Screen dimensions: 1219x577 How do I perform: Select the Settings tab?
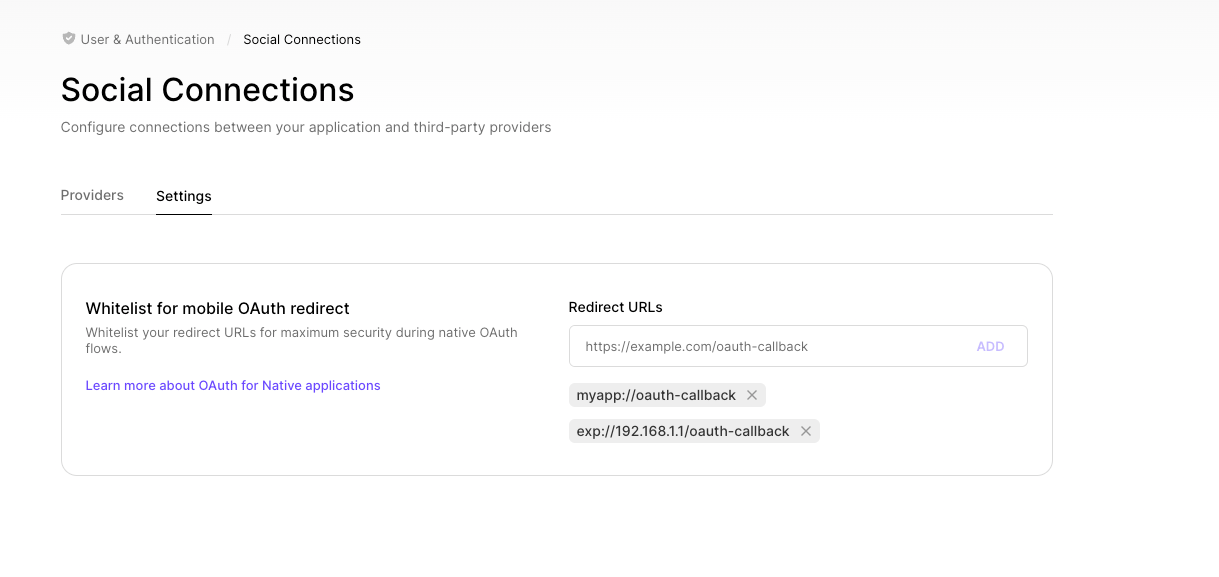tap(183, 196)
